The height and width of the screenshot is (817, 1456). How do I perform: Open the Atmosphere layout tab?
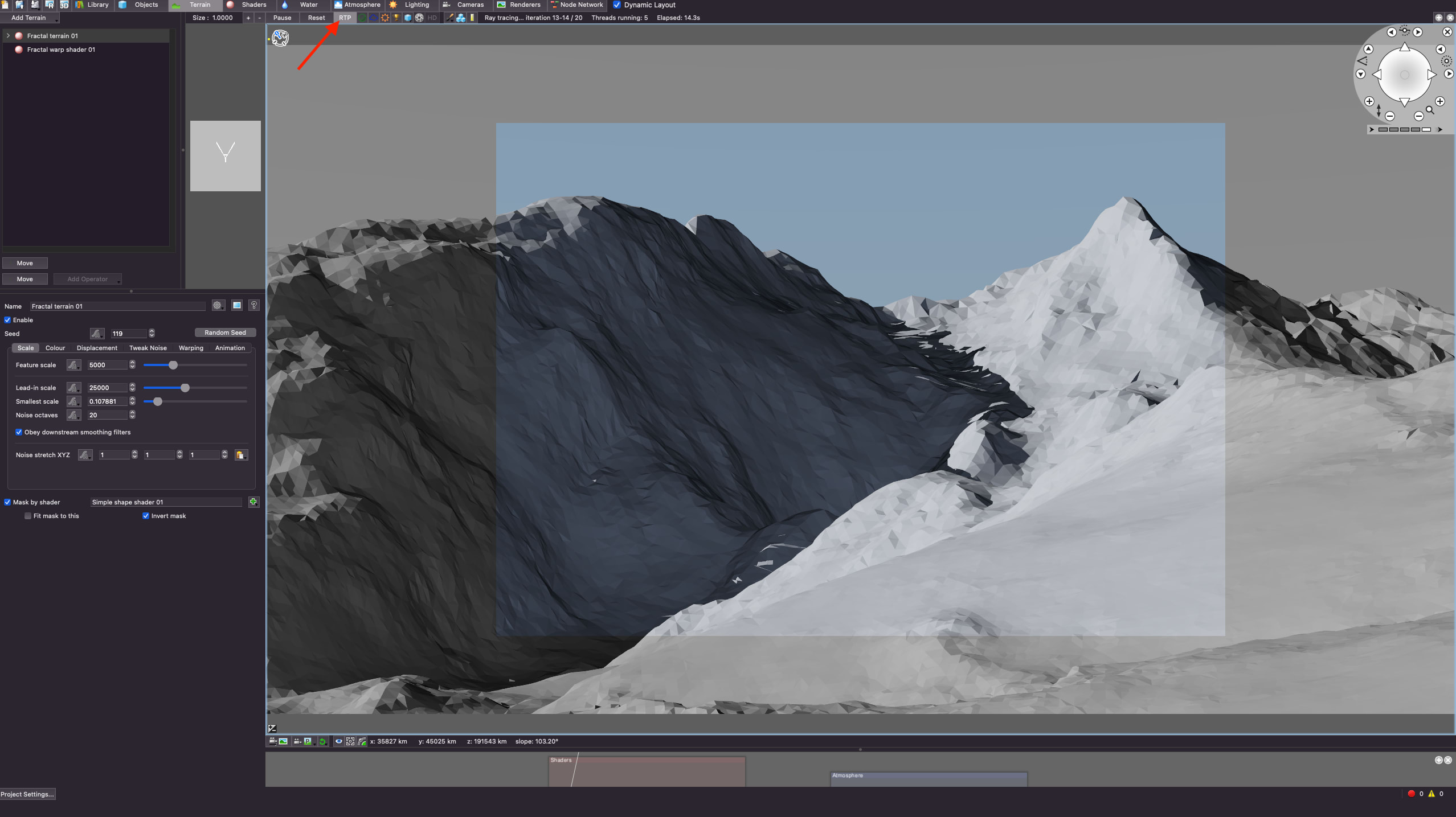click(x=357, y=5)
